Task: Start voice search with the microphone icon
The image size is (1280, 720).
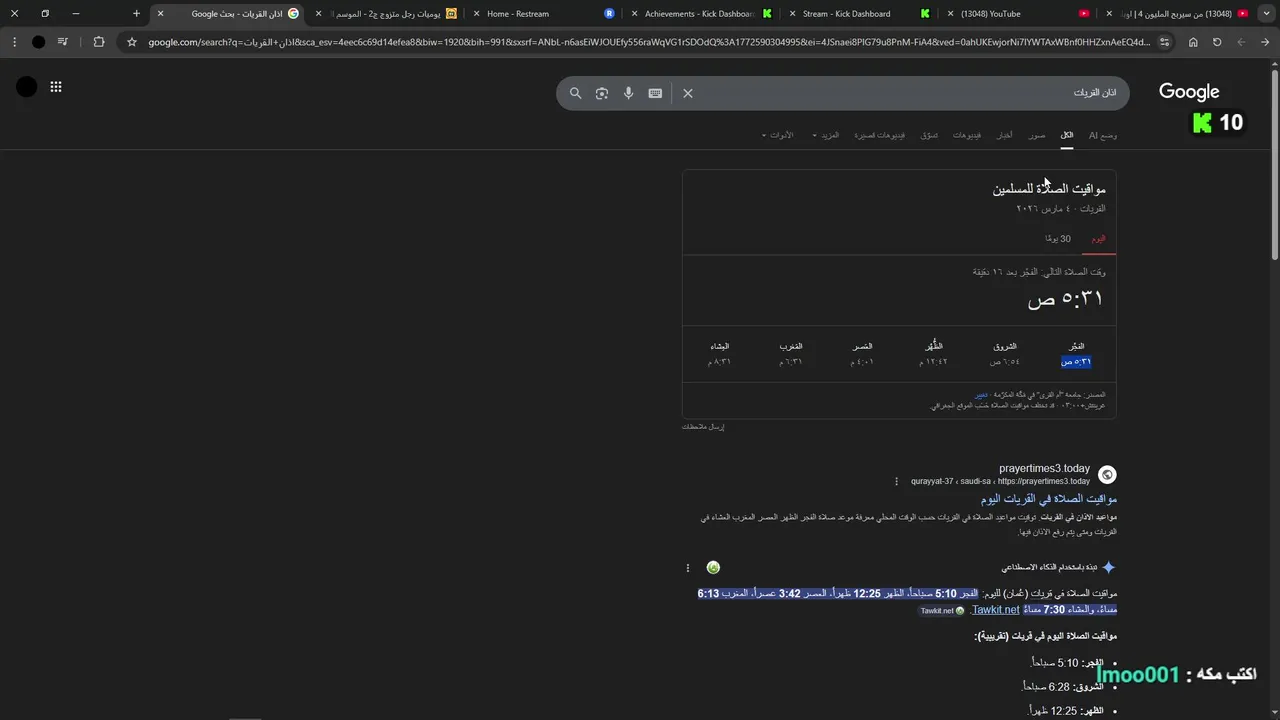Action: point(628,93)
